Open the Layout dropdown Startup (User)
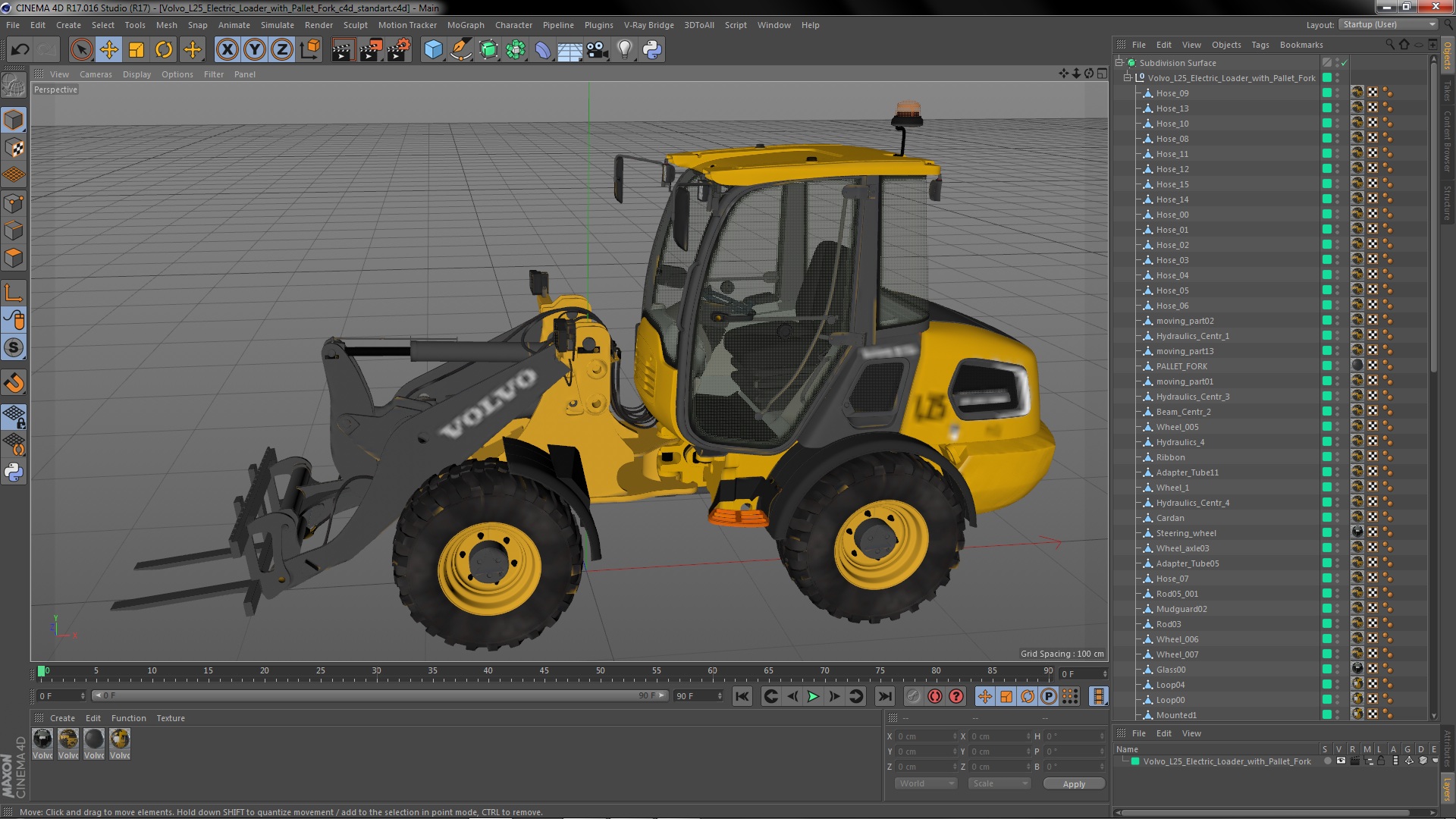Viewport: 1456px width, 819px height. 1389,24
